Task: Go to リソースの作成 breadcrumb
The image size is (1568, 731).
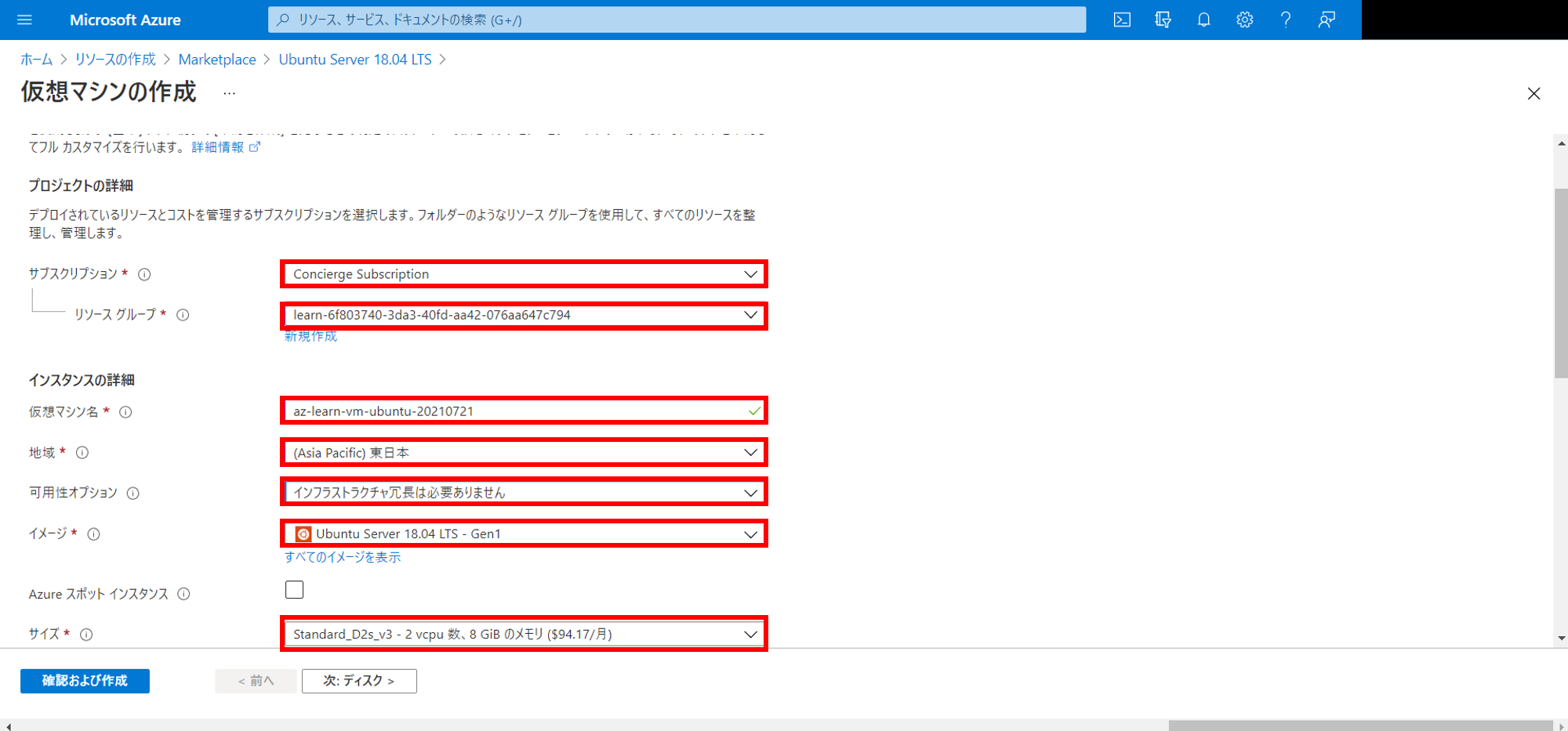Action: [x=115, y=60]
